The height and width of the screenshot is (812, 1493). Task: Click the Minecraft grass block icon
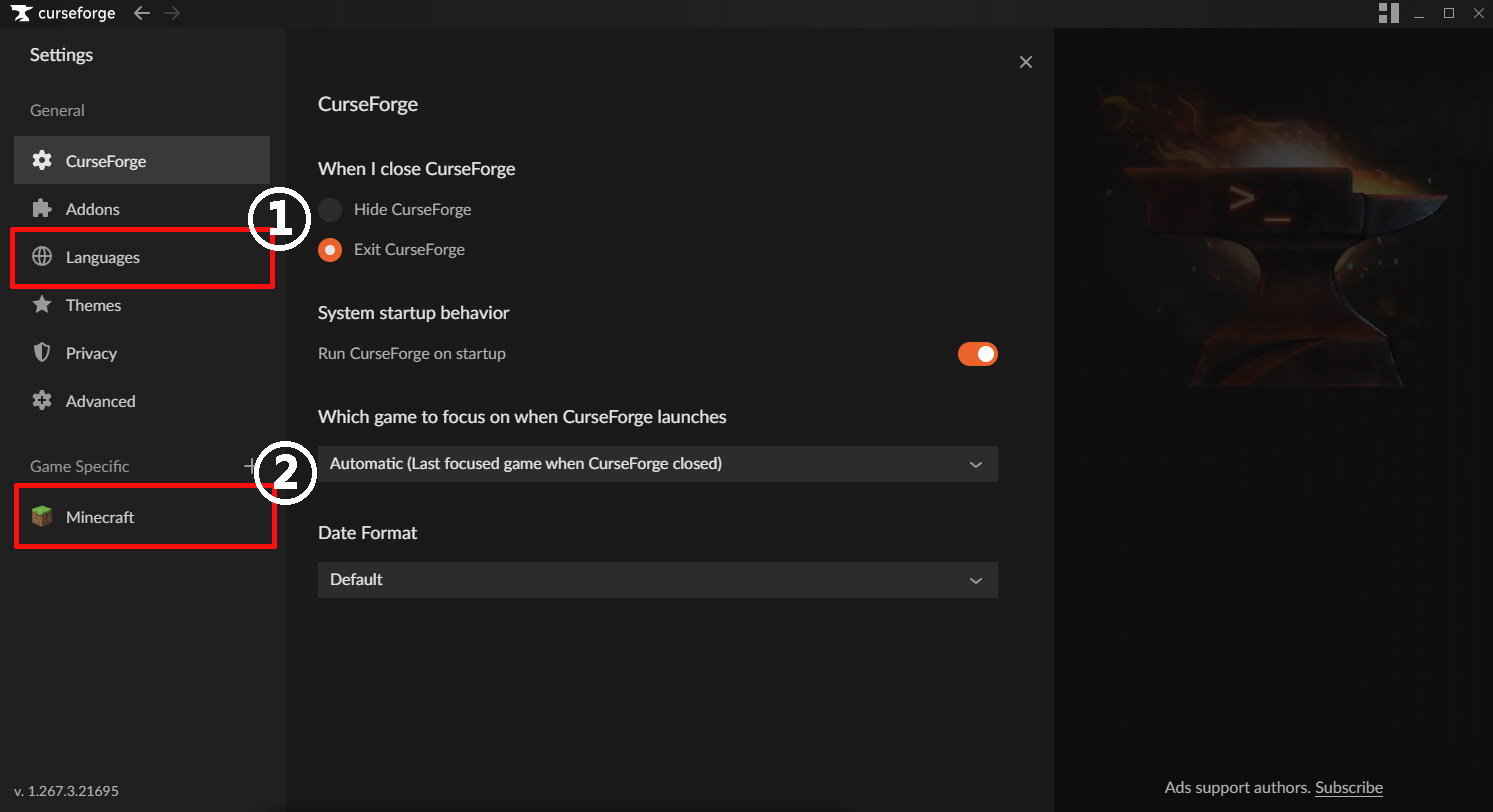42,516
